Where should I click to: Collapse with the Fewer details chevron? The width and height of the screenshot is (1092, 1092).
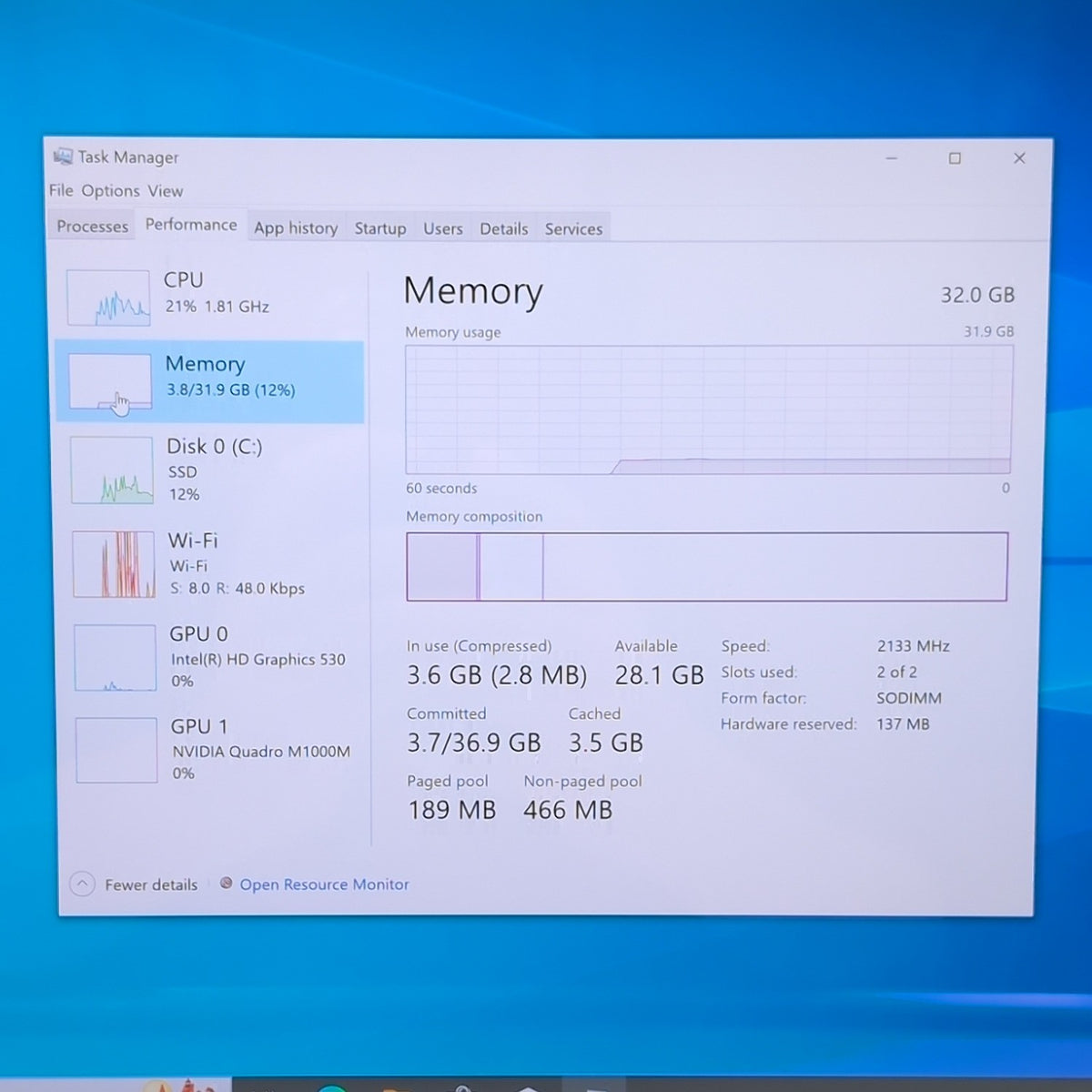tap(82, 884)
